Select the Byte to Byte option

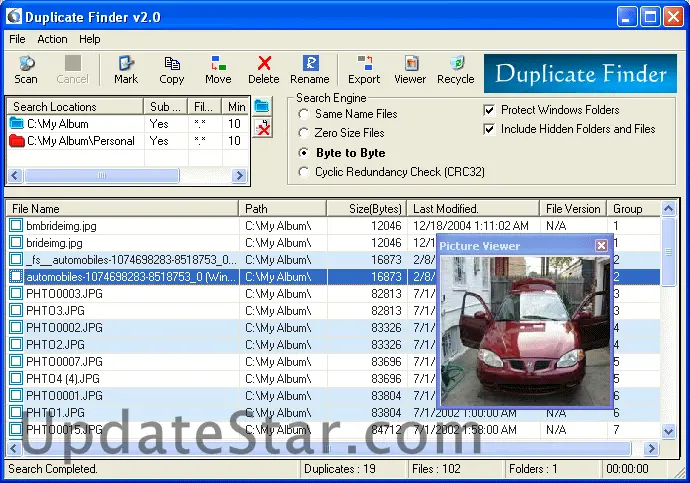[341, 153]
